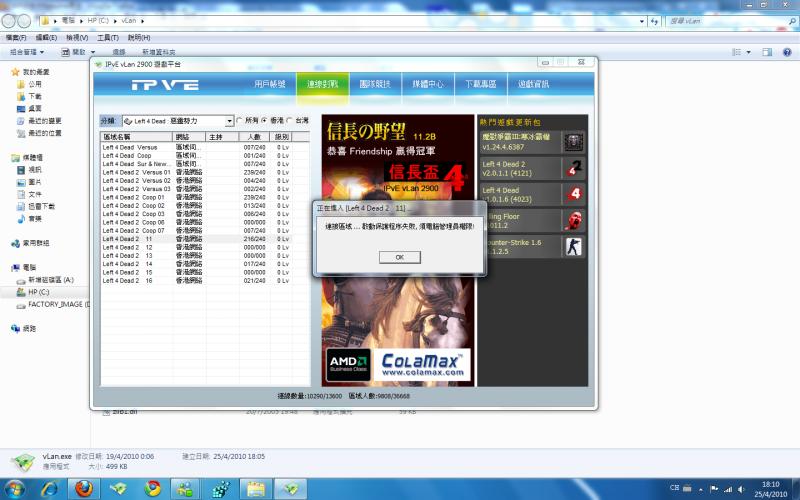The width and height of the screenshot is (800, 500).
Task: Open Firefox from the taskbar
Action: pyautogui.click(x=84, y=488)
